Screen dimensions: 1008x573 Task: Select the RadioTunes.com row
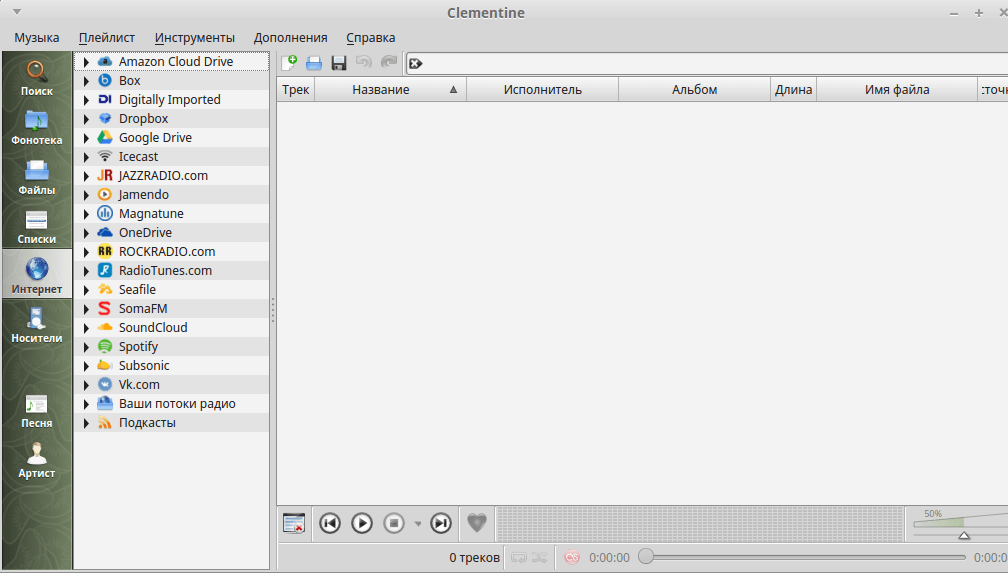(x=172, y=271)
